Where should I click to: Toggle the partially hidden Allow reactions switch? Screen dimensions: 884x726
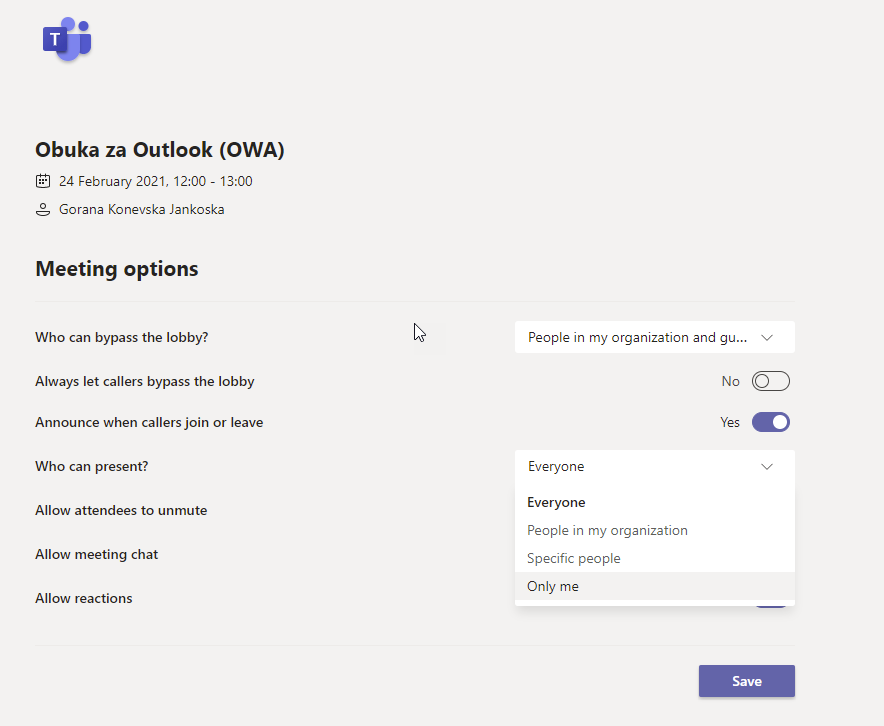point(770,607)
